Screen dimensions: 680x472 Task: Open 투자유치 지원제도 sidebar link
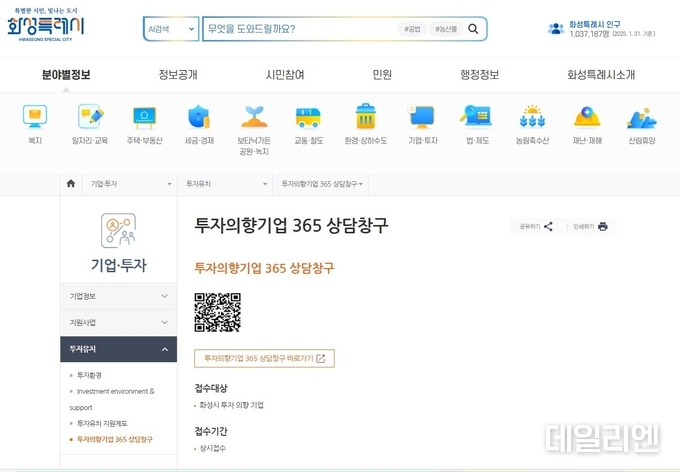pos(102,423)
